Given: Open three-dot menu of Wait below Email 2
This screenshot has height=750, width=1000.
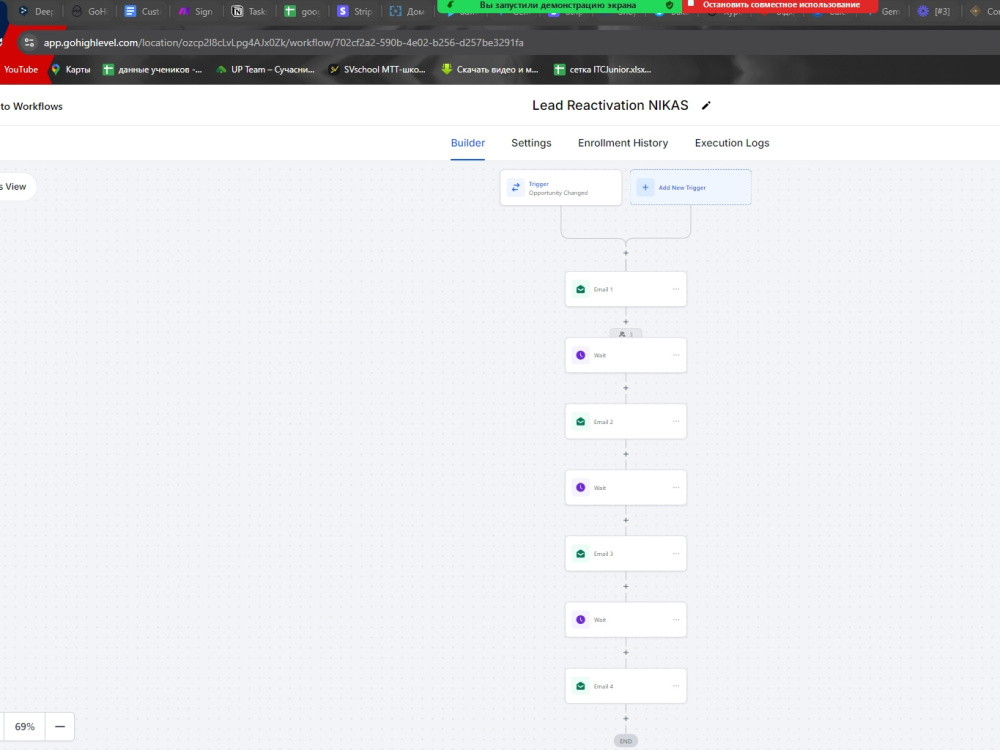Looking at the screenshot, I should coord(676,487).
